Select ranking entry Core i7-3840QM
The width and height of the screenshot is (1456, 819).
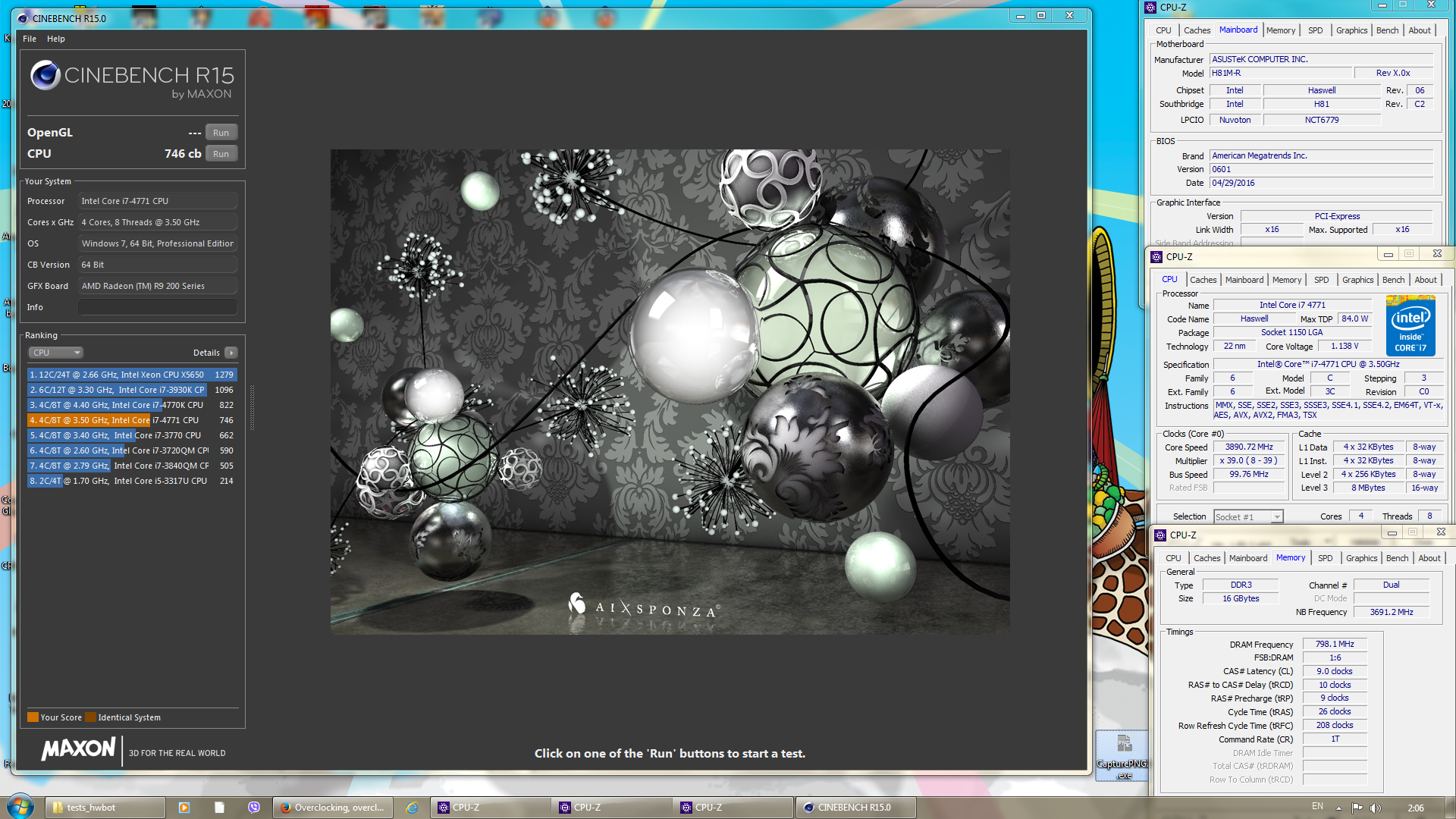coord(132,466)
